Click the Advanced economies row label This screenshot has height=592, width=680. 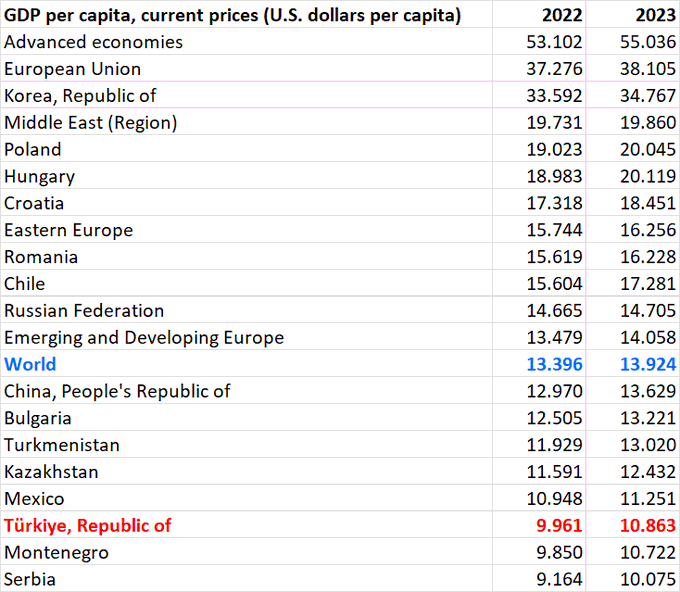(x=93, y=42)
